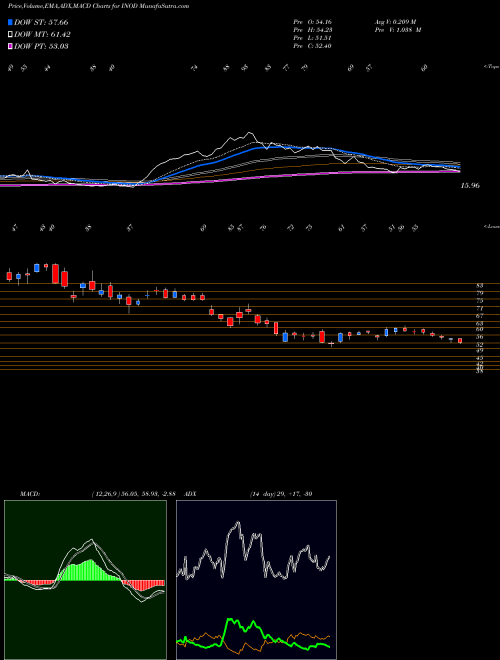
Task: Select the 'DOW ST: 57.66' label
Action: pos(41,22)
